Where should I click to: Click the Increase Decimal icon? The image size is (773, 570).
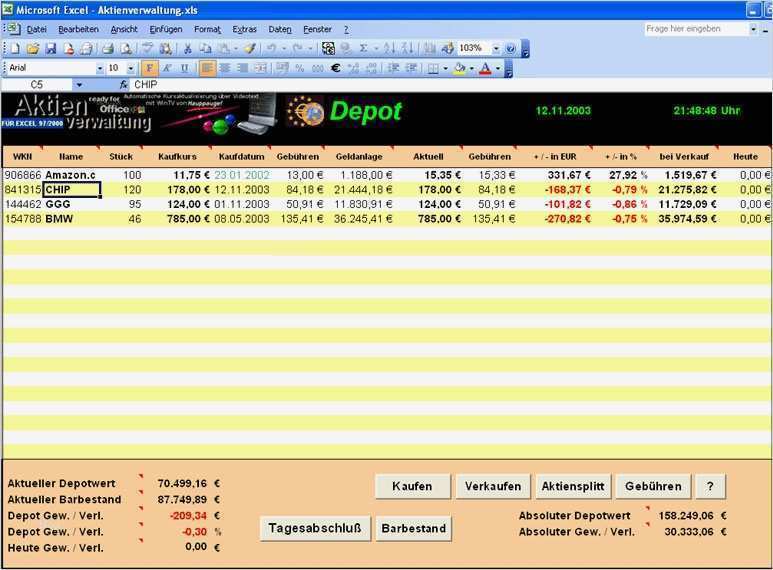point(353,68)
